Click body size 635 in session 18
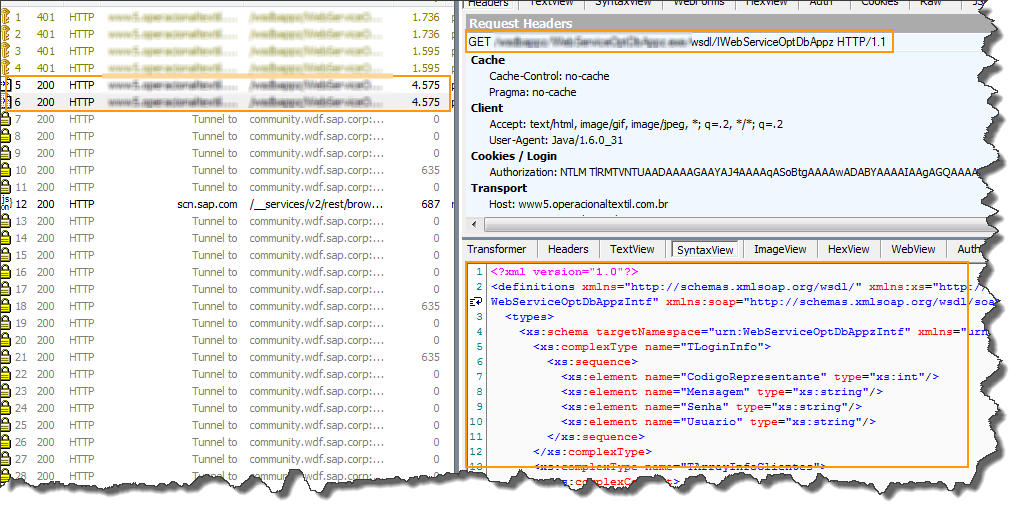The width and height of the screenshot is (1023, 516). coord(431,305)
